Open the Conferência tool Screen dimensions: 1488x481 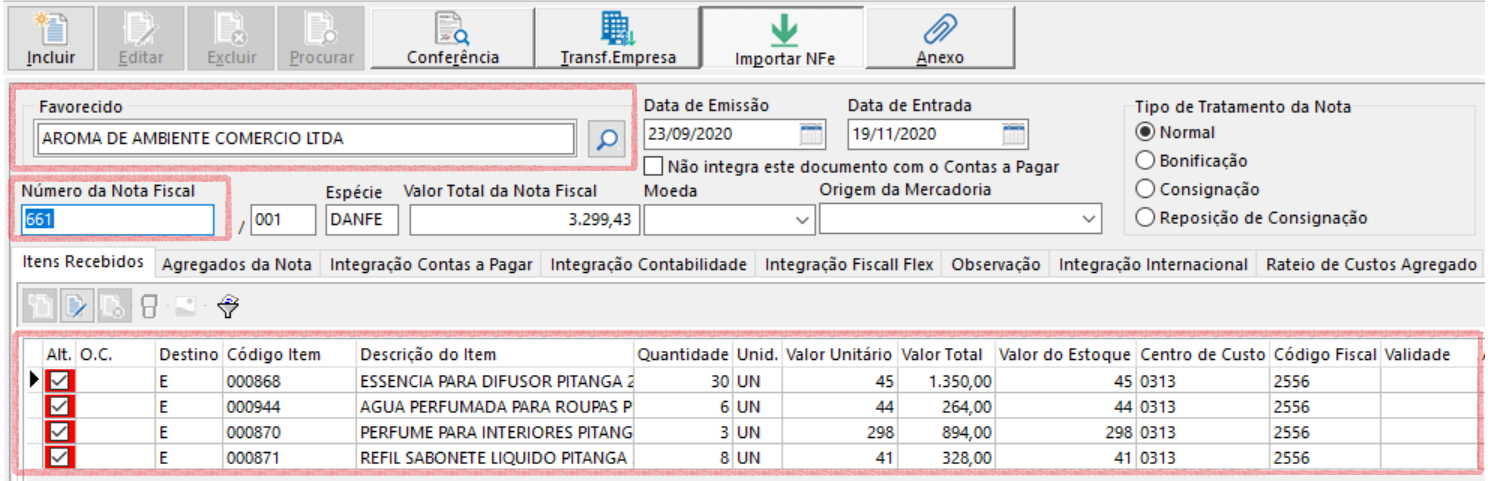click(x=452, y=38)
